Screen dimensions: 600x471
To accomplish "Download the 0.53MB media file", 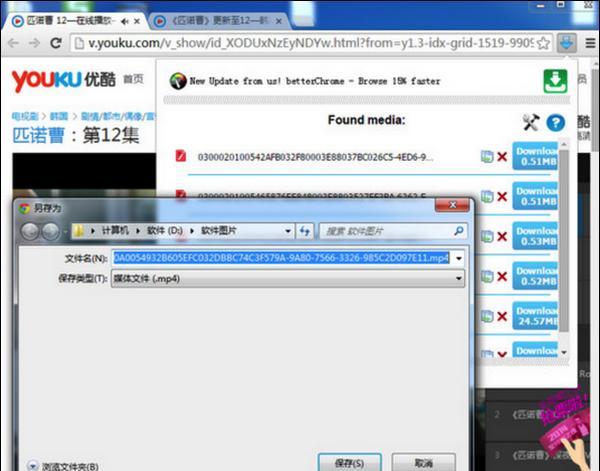I will [535, 236].
